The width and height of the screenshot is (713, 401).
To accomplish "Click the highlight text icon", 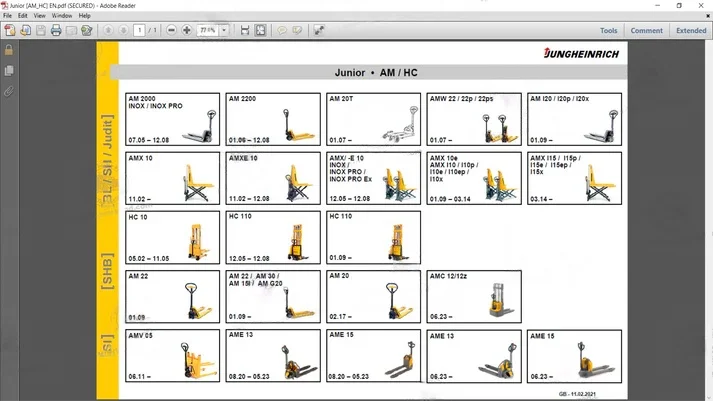I will tap(297, 30).
